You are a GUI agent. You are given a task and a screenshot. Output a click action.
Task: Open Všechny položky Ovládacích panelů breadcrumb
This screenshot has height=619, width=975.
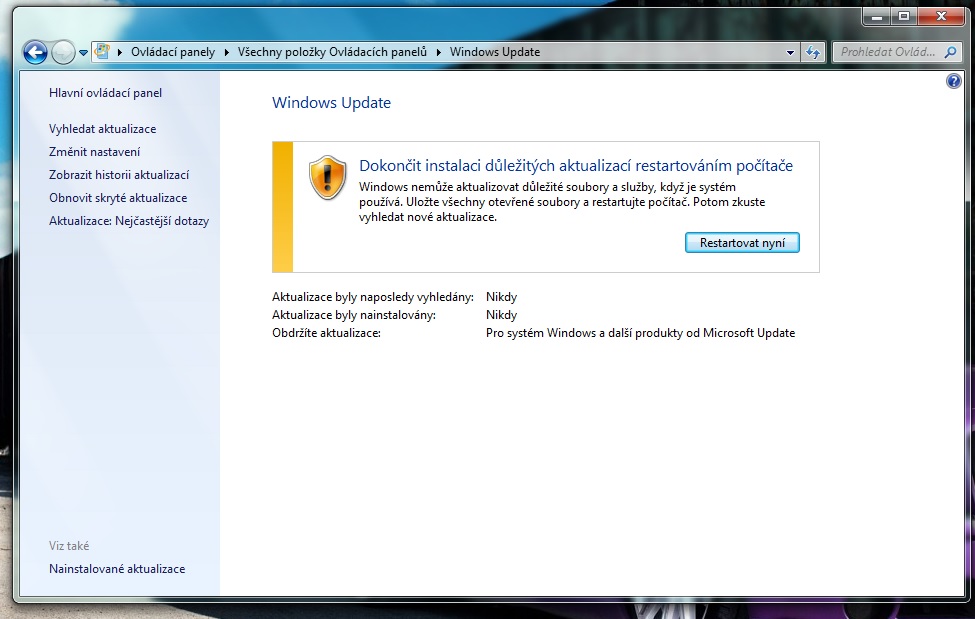(332, 52)
